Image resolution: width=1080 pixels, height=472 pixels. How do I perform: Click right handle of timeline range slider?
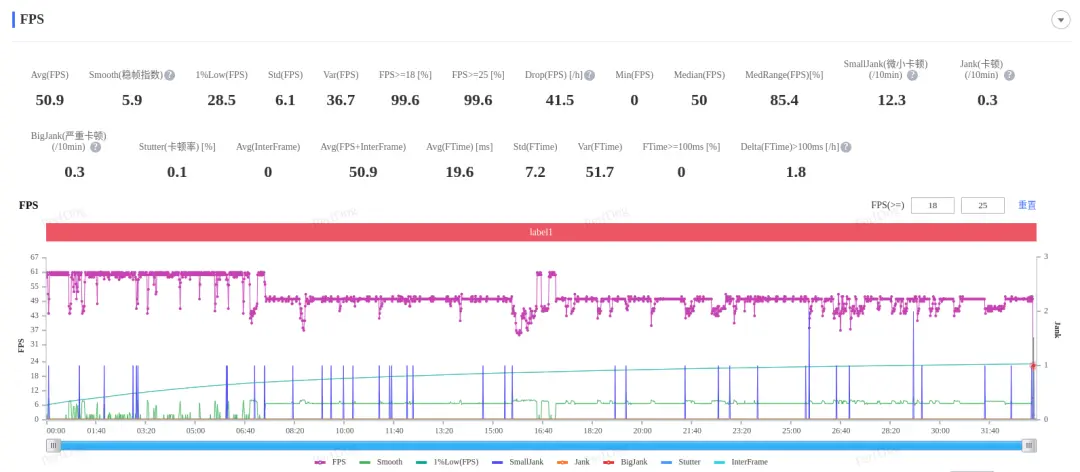click(x=1029, y=446)
